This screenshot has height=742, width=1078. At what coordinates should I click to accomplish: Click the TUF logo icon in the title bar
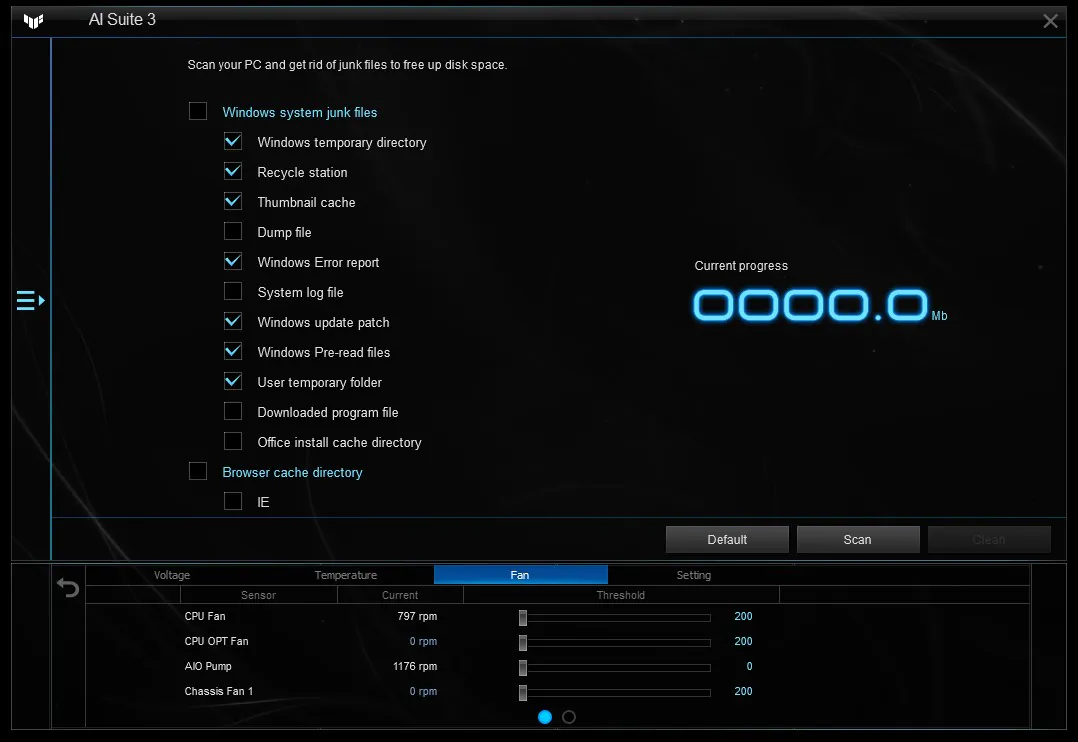(33, 21)
